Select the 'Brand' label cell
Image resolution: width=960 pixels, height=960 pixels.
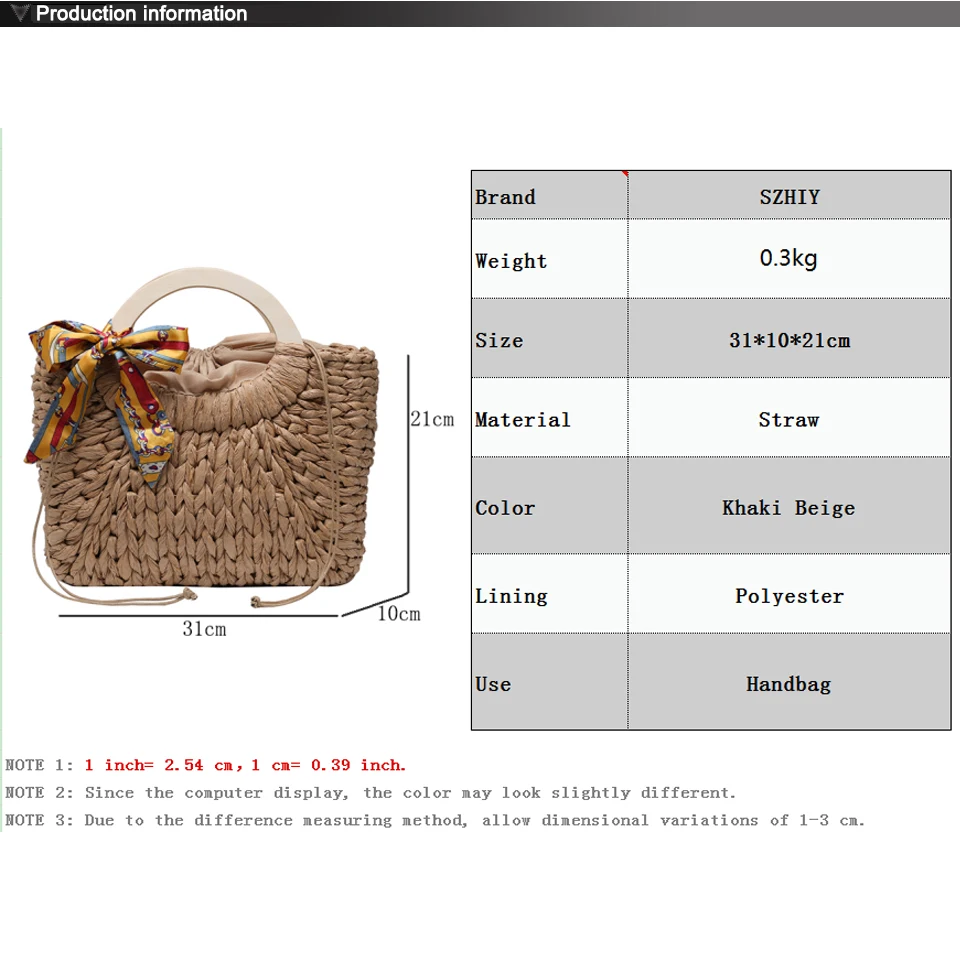pyautogui.click(x=549, y=195)
